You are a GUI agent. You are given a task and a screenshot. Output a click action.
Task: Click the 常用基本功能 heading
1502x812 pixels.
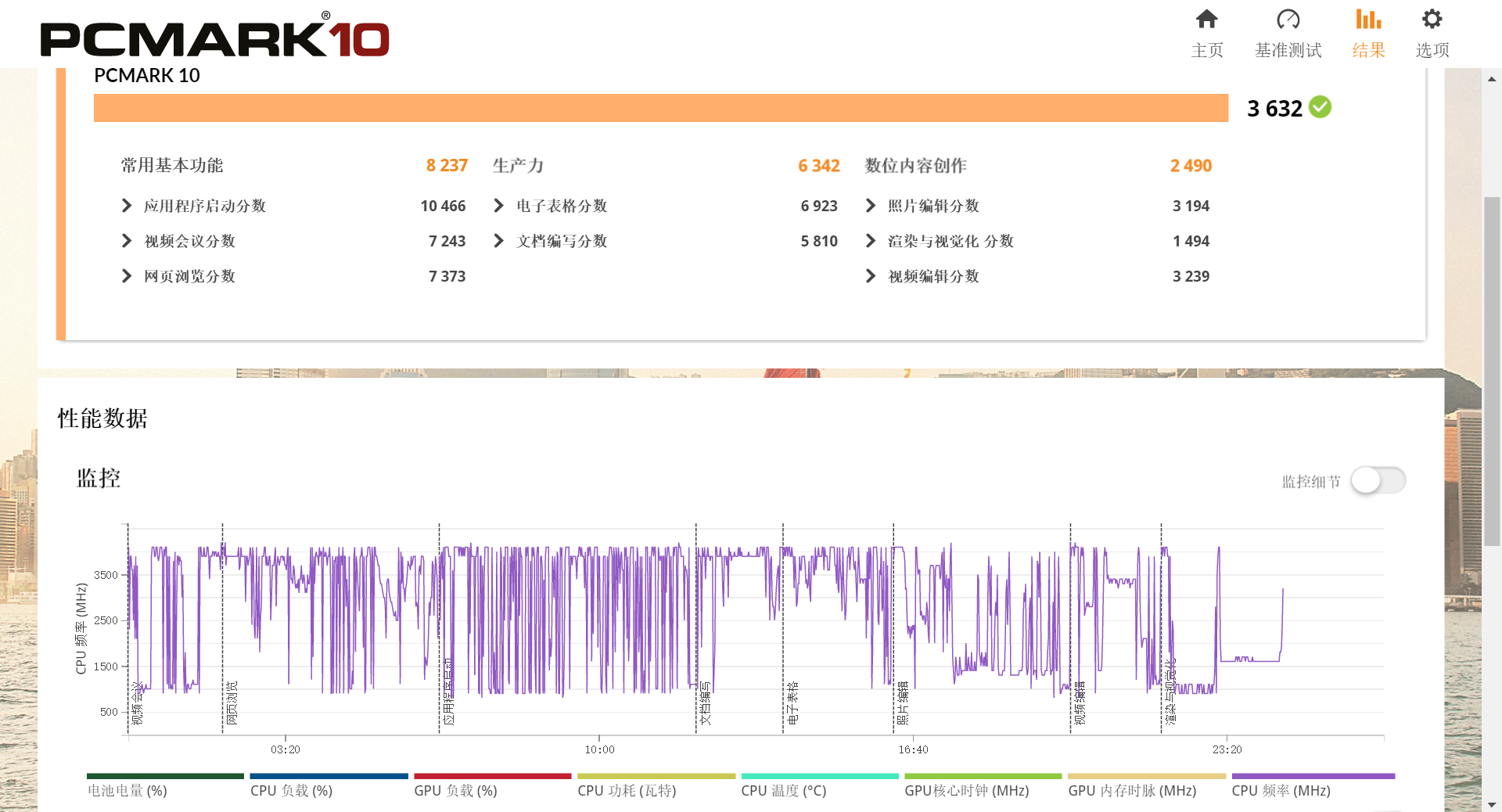pos(172,165)
